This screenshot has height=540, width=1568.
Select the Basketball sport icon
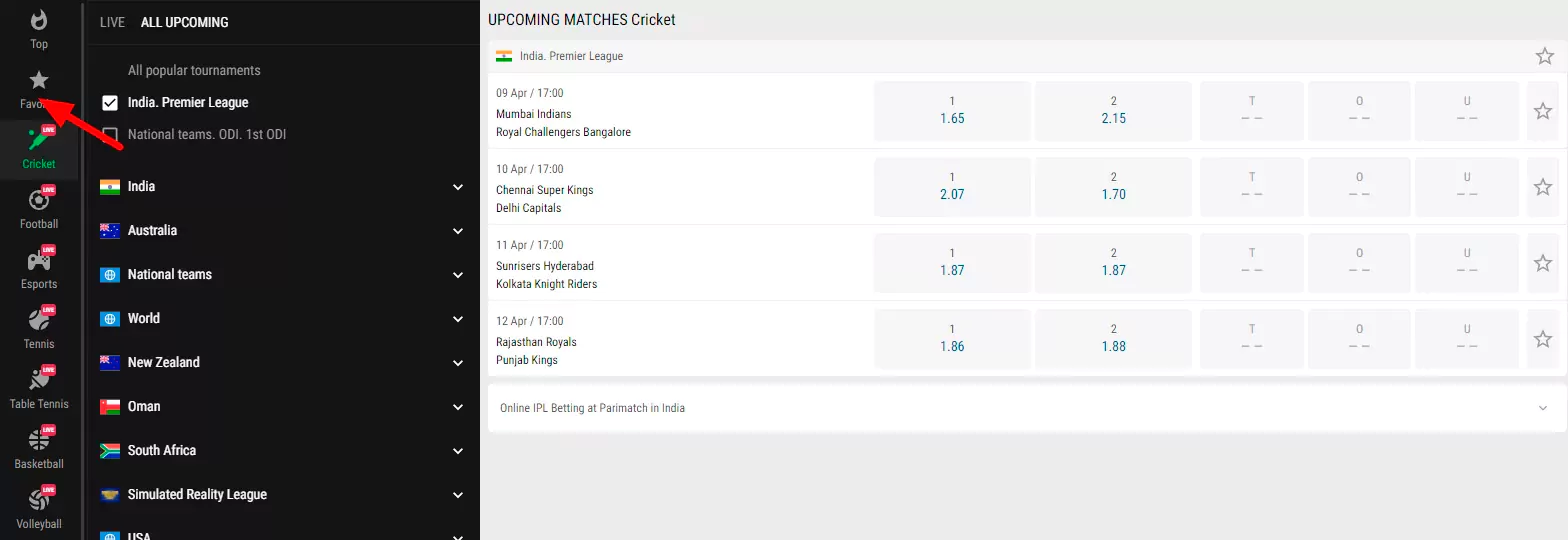point(39,441)
